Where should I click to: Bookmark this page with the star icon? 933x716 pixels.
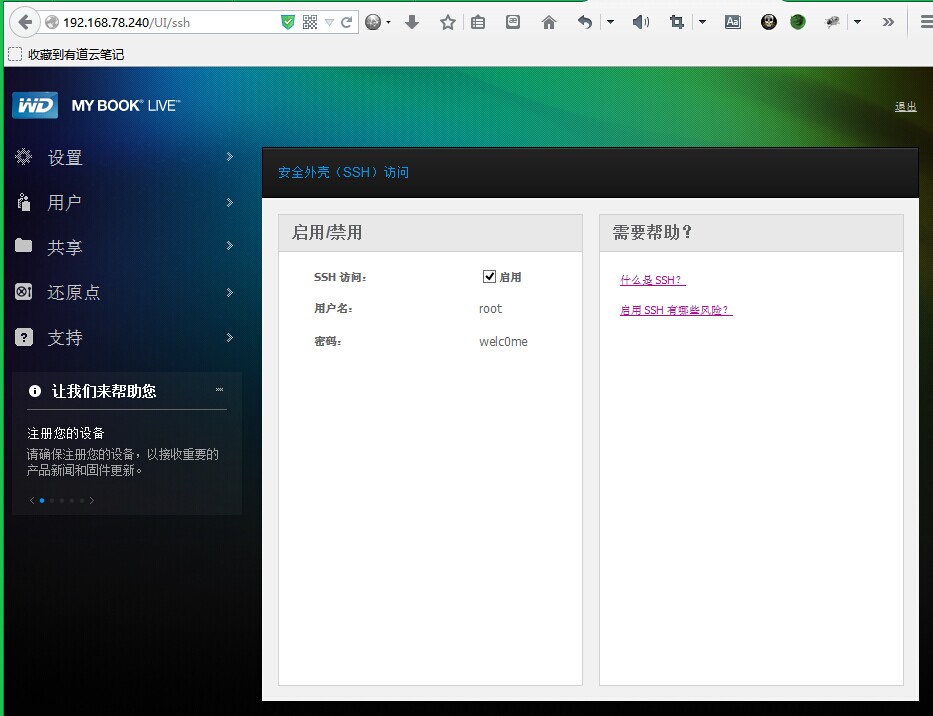pyautogui.click(x=447, y=23)
